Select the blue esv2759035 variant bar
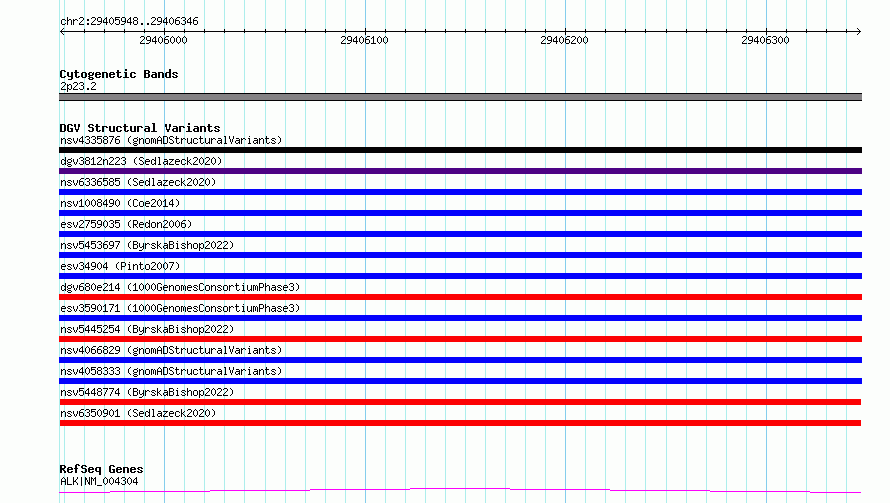The width and height of the screenshot is (890, 503). tap(460, 234)
